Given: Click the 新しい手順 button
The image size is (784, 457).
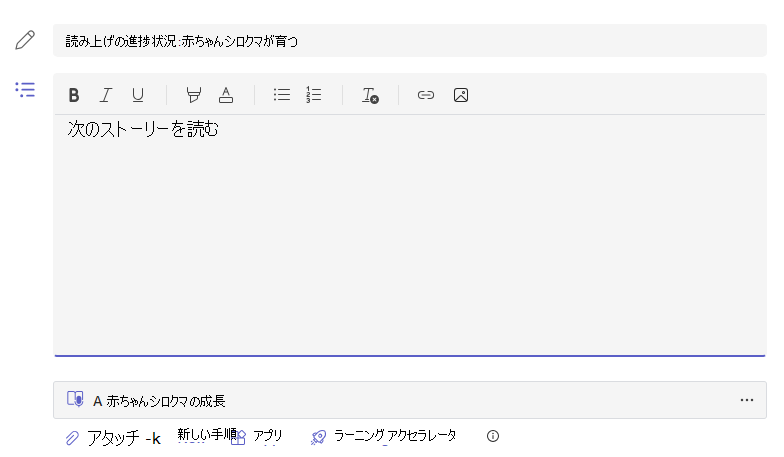Looking at the screenshot, I should coord(207,434).
